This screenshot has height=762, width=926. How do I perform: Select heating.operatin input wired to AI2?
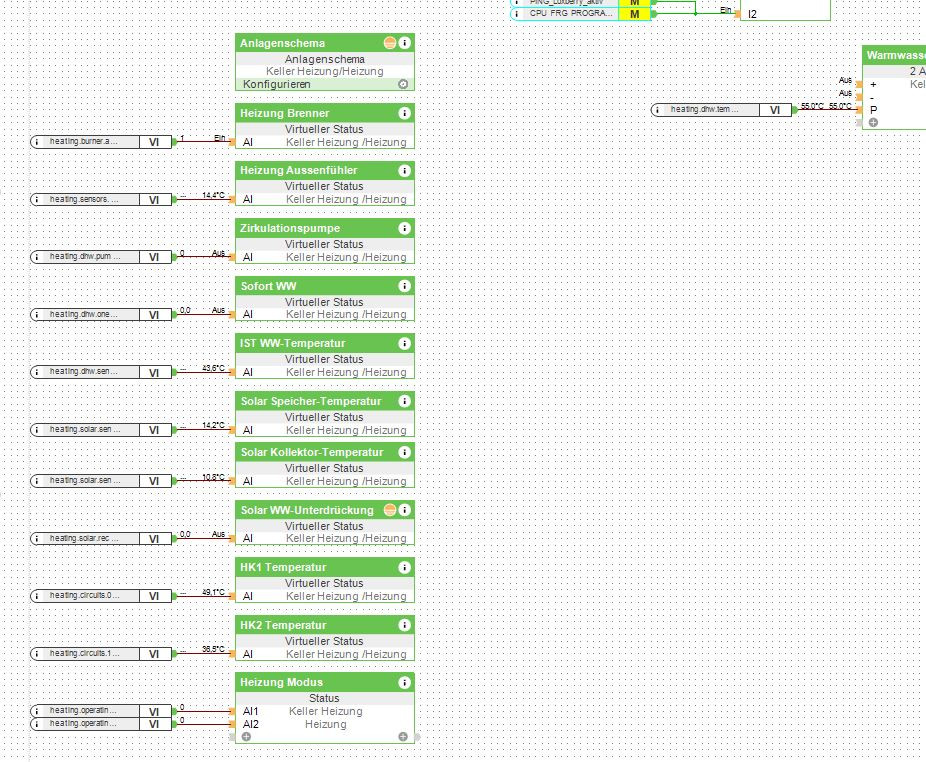point(83,724)
